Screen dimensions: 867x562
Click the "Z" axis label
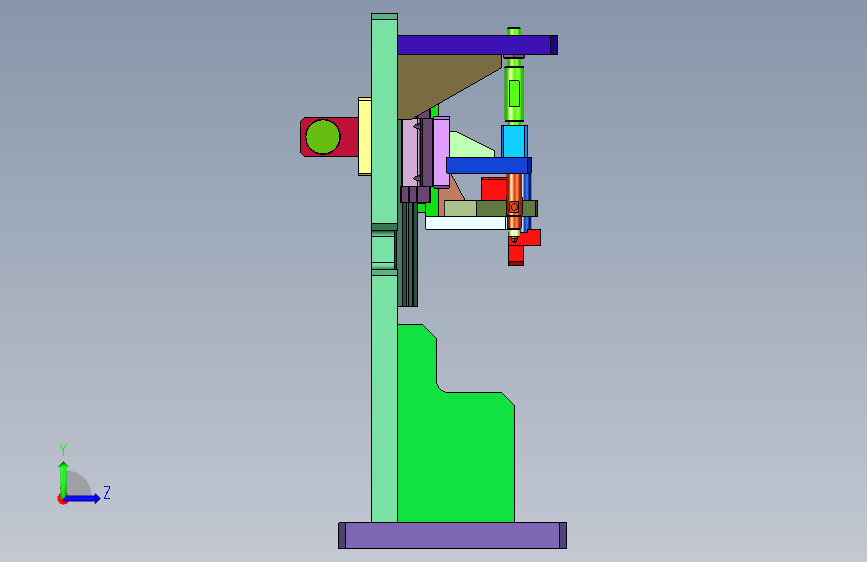[x=107, y=492]
